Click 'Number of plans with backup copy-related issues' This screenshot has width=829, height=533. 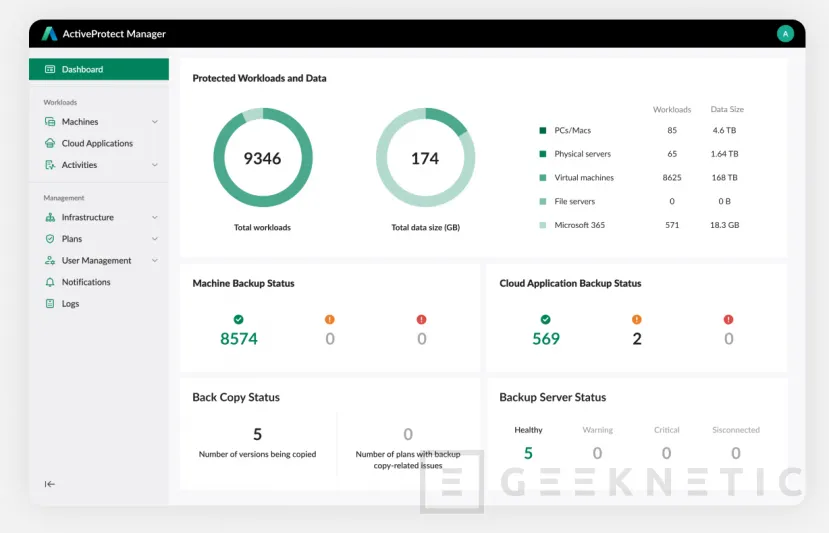click(x=408, y=460)
